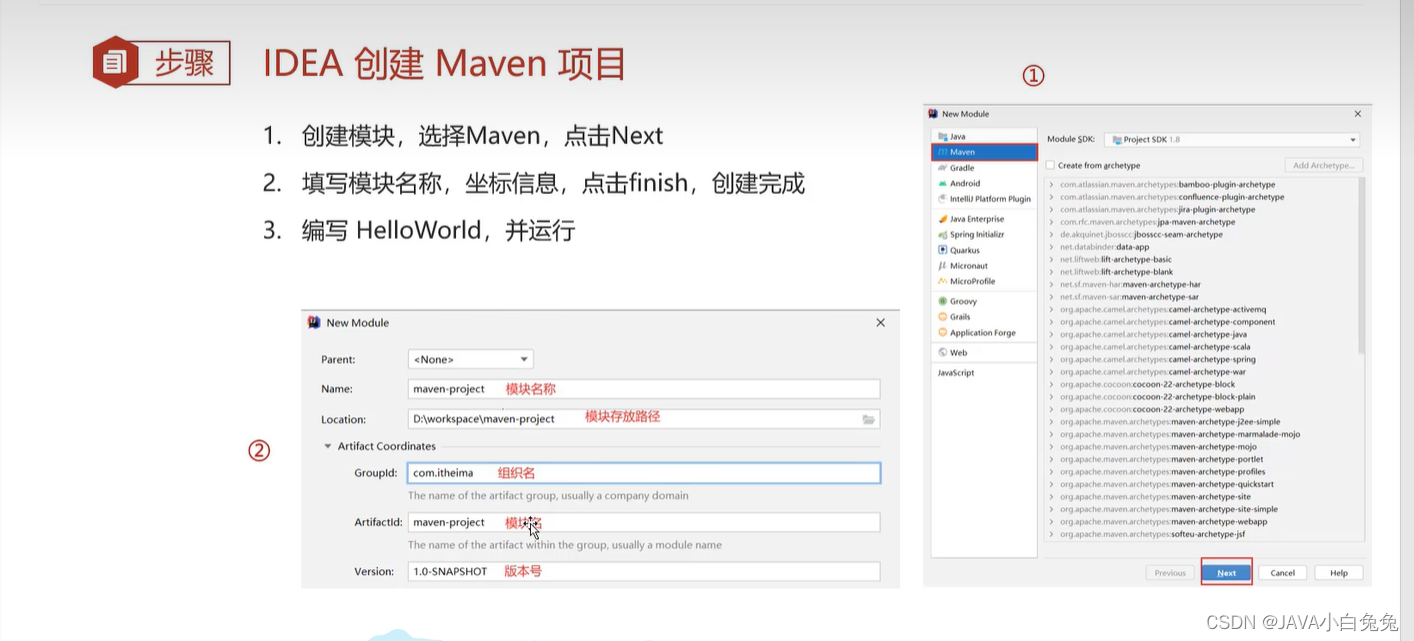Click the Previous button

[x=1170, y=573]
